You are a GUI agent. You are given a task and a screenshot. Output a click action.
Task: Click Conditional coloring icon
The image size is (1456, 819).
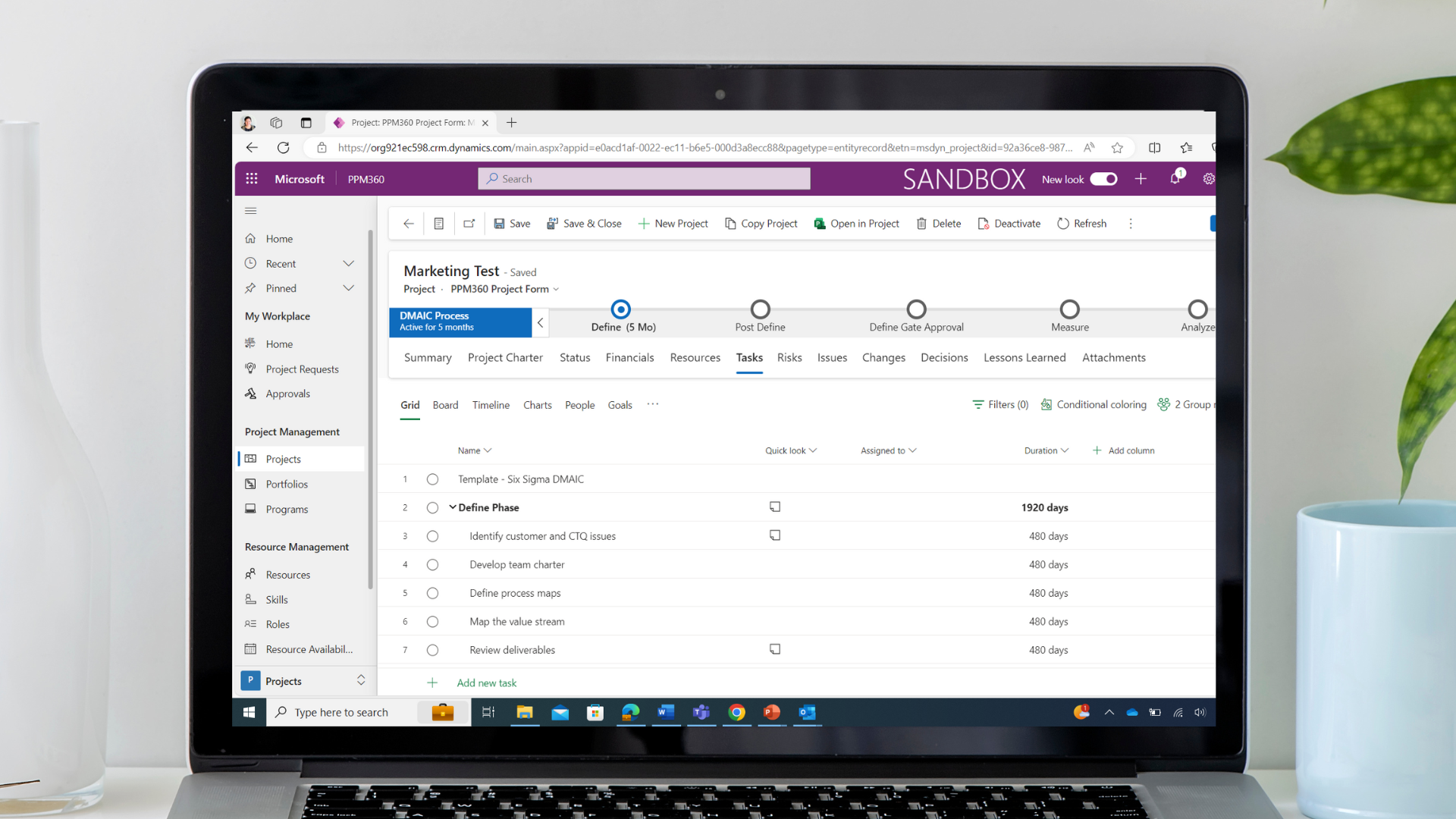(x=1046, y=405)
